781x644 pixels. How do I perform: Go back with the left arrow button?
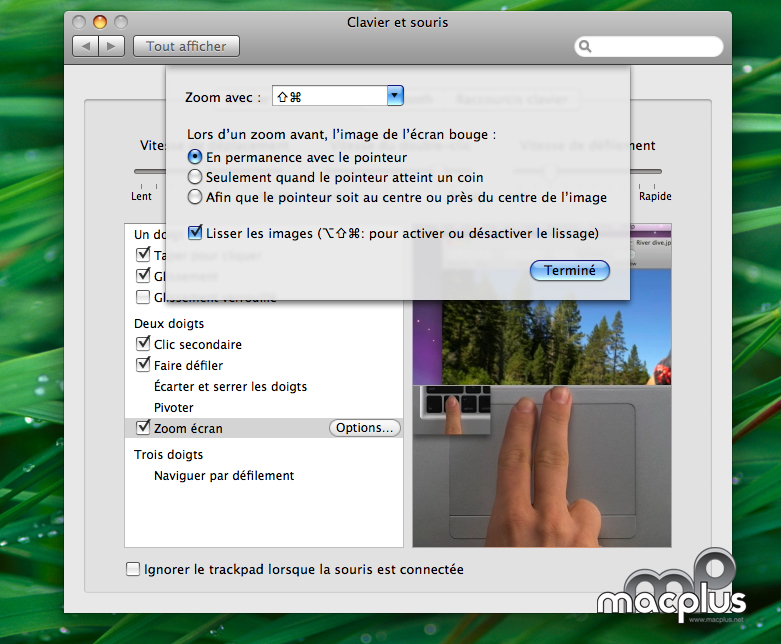click(x=86, y=47)
